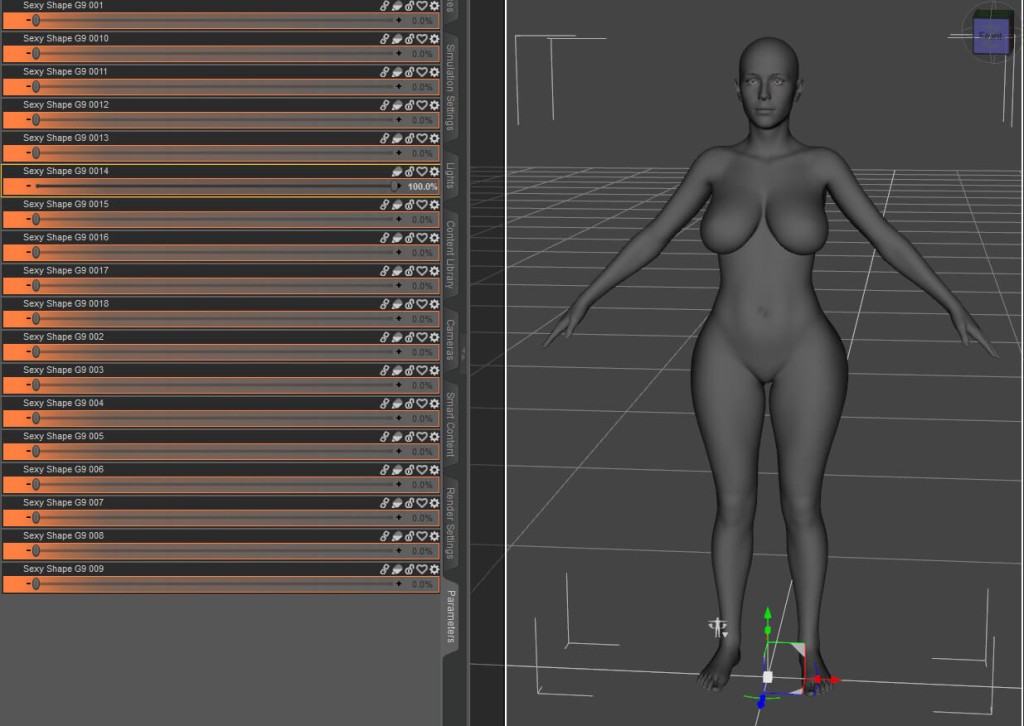Screen dimensions: 1024x726
Task: Click the minus button on Sexy Shape G9 0018
Action: coord(28,319)
